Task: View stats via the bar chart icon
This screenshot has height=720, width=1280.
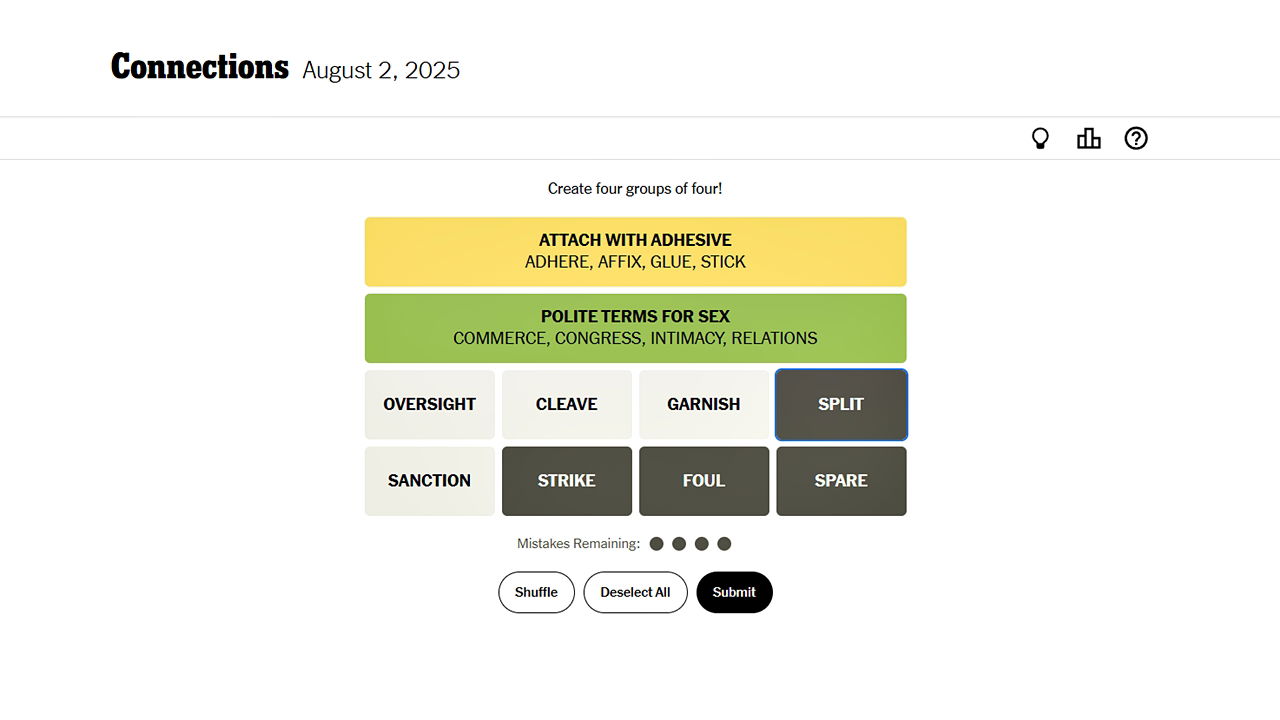Action: point(1088,138)
